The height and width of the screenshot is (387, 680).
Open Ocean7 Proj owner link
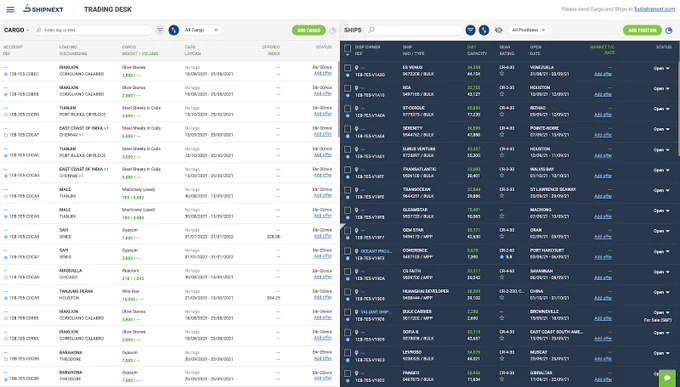(x=376, y=251)
